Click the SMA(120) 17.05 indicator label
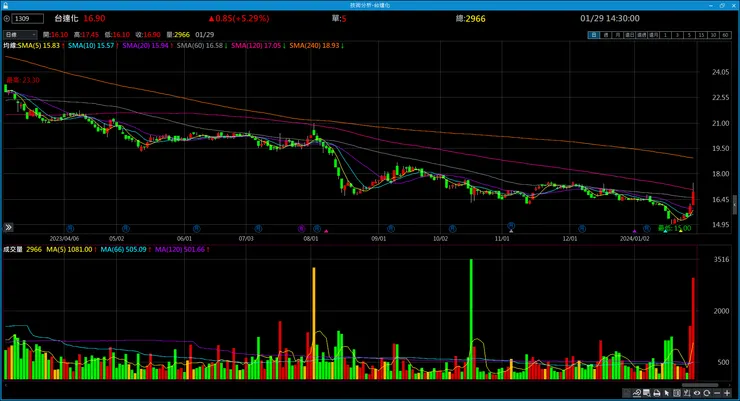Viewport: 740px width, 401px height. tap(258, 46)
